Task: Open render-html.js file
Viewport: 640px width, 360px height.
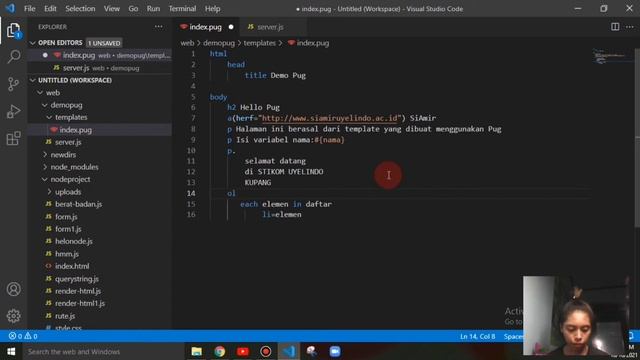Action: (x=100, y=291)
